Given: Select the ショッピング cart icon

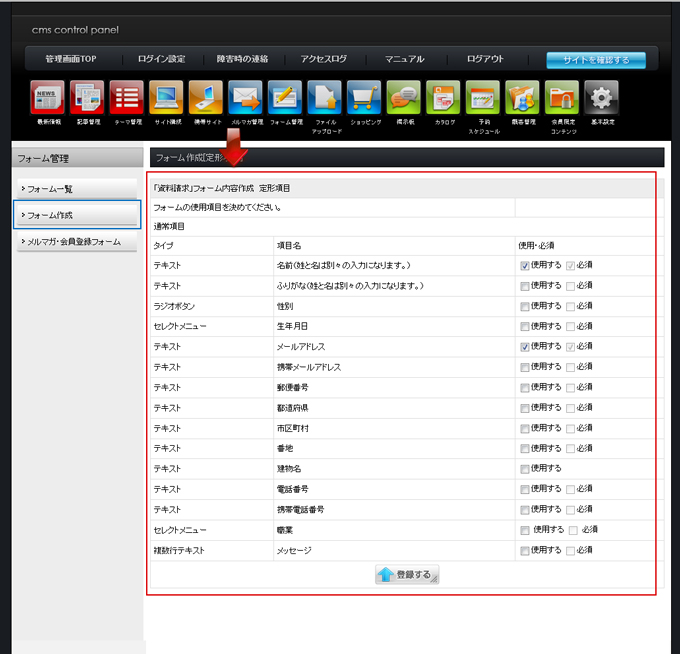Looking at the screenshot, I should coord(364,98).
